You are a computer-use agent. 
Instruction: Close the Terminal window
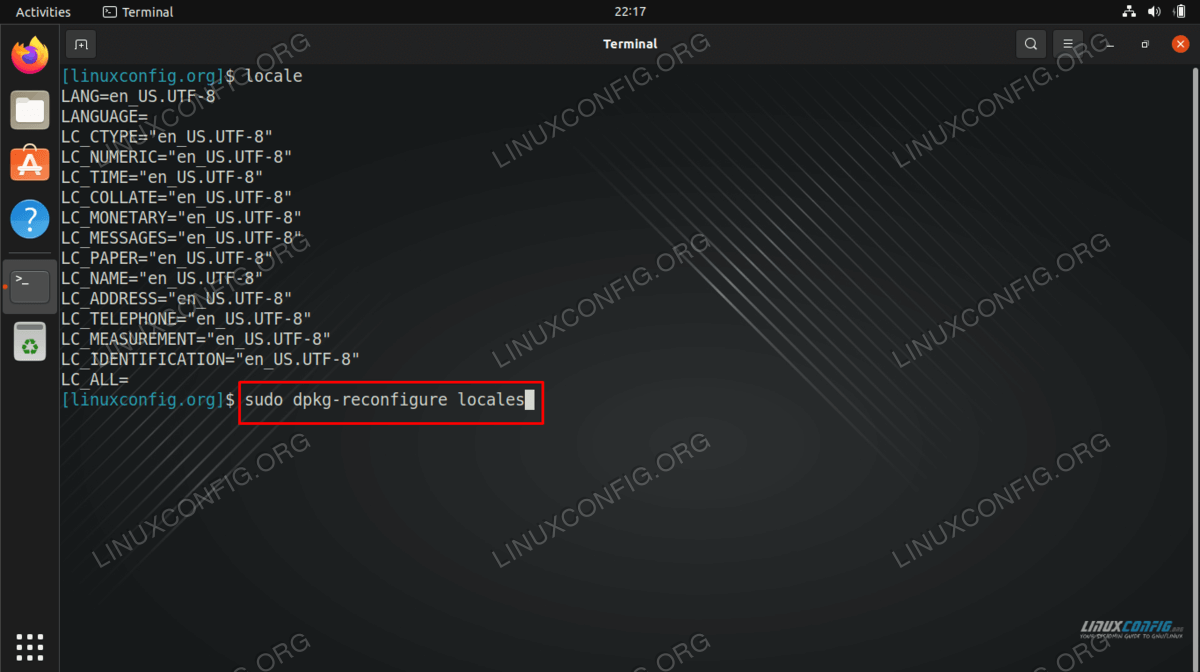[1180, 44]
